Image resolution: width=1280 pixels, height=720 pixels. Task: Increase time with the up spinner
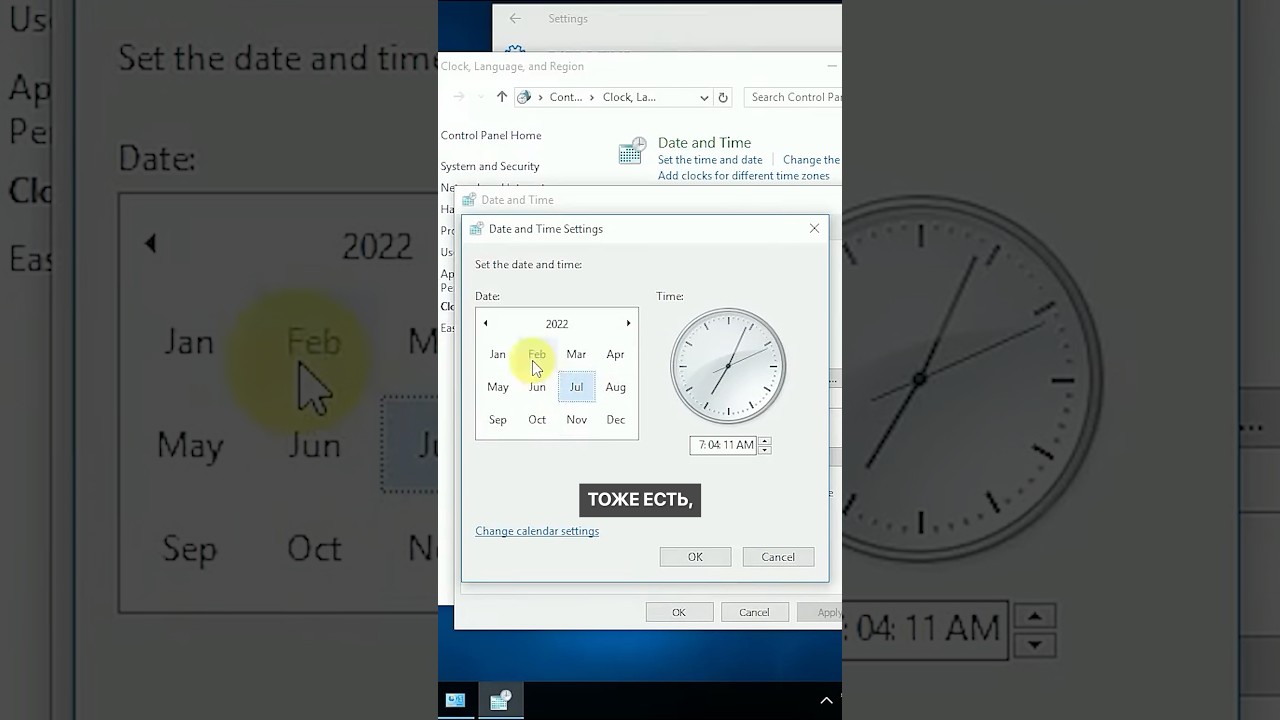click(x=765, y=441)
